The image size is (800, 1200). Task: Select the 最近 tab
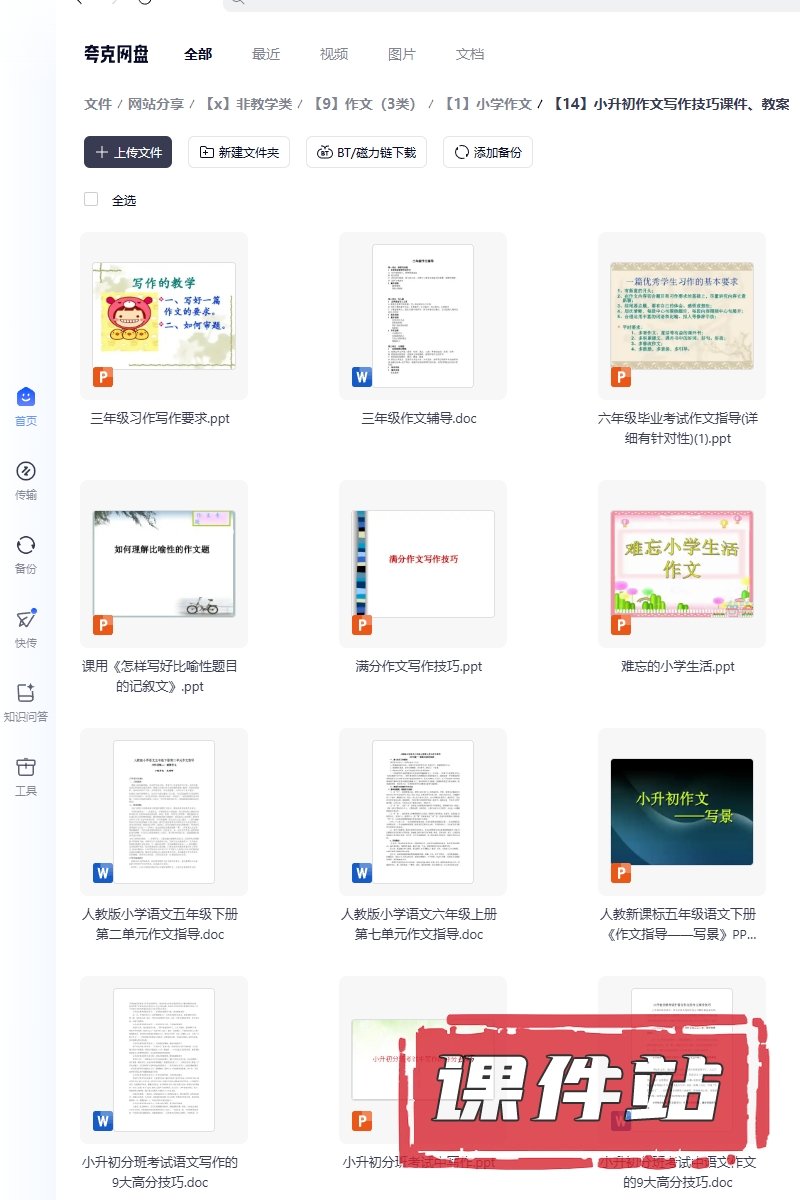click(x=266, y=54)
